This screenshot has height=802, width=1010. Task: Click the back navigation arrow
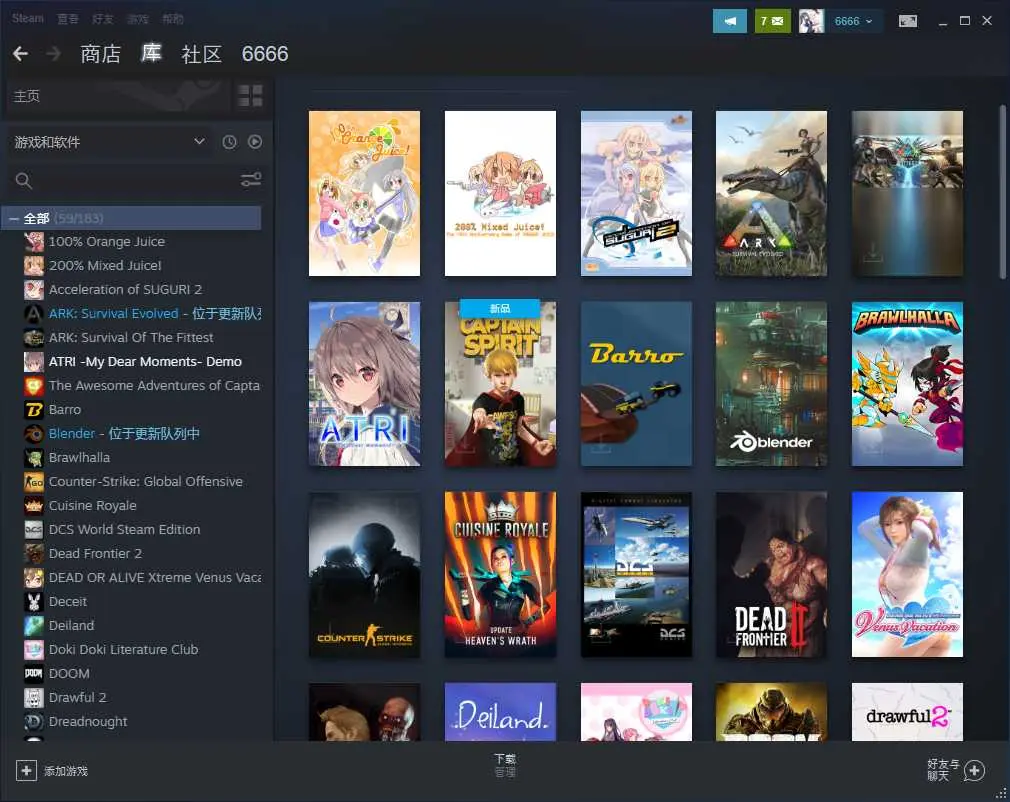(21, 53)
